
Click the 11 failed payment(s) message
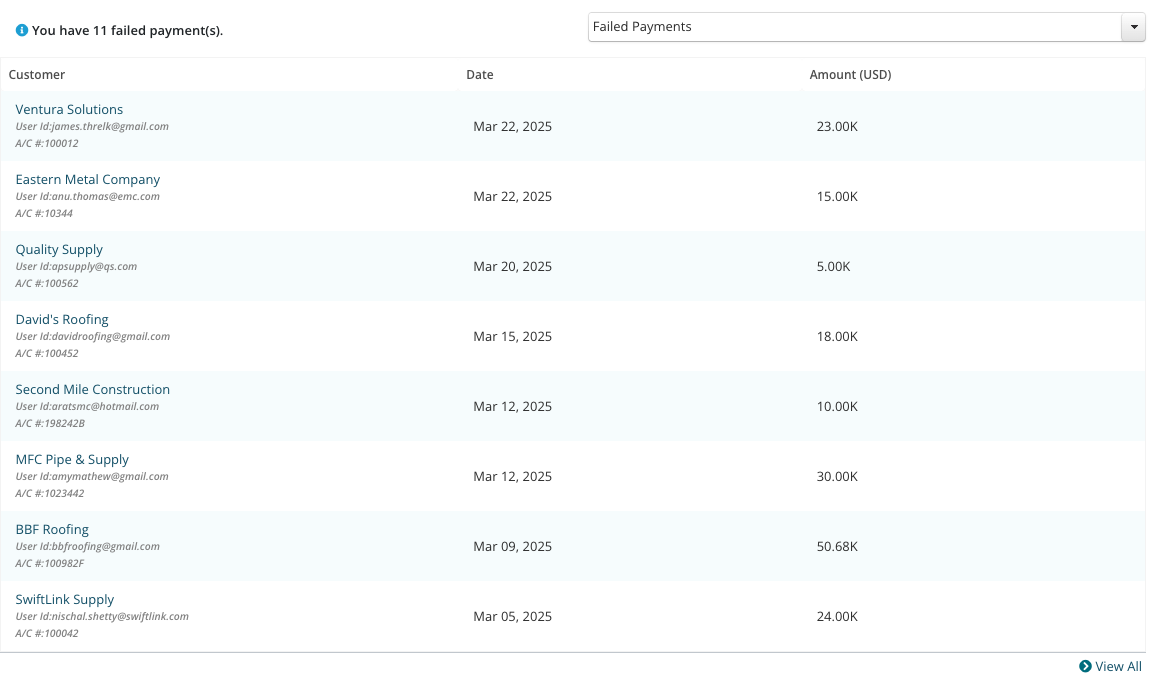[127, 31]
